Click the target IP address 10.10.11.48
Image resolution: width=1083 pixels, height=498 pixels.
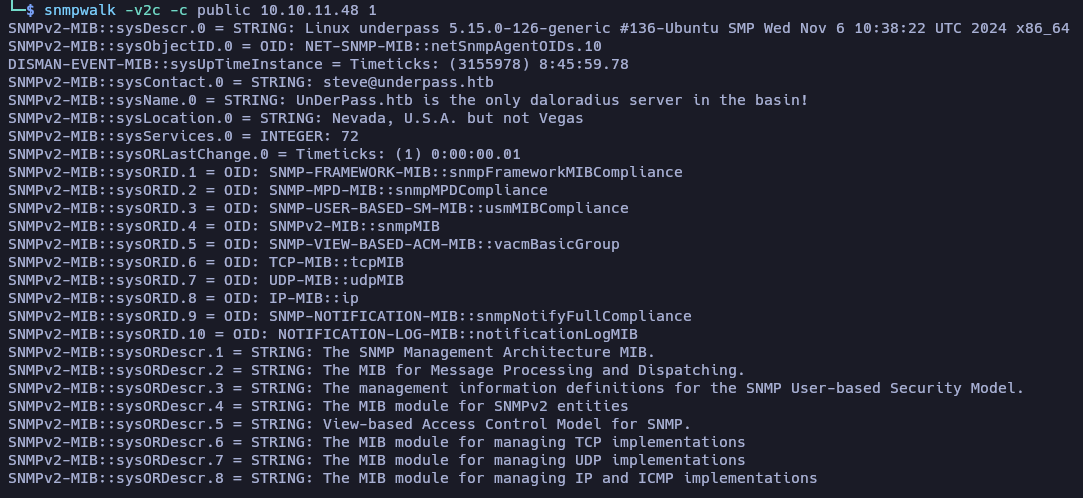point(310,10)
